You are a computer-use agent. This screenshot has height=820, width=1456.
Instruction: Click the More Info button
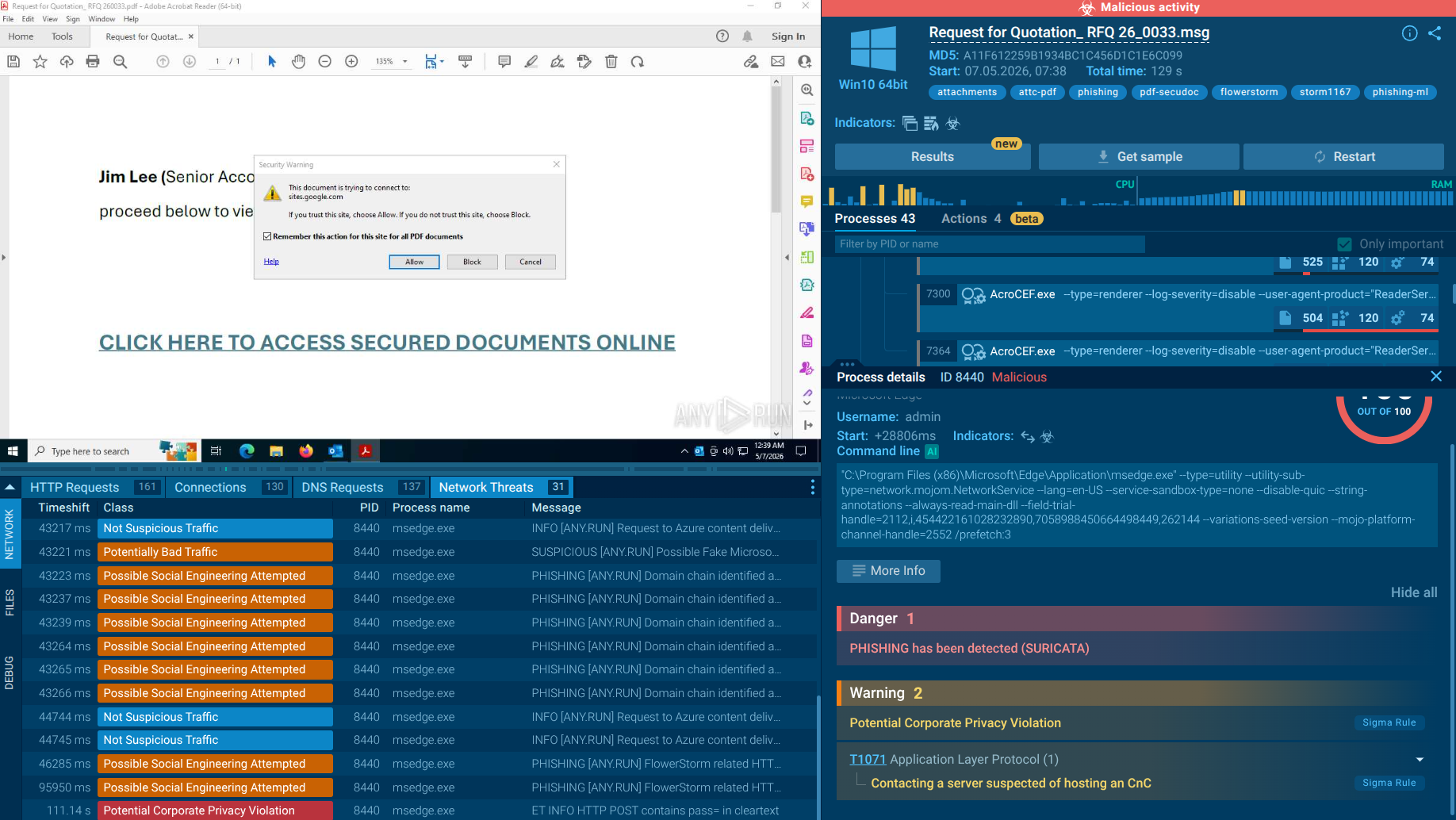point(888,571)
